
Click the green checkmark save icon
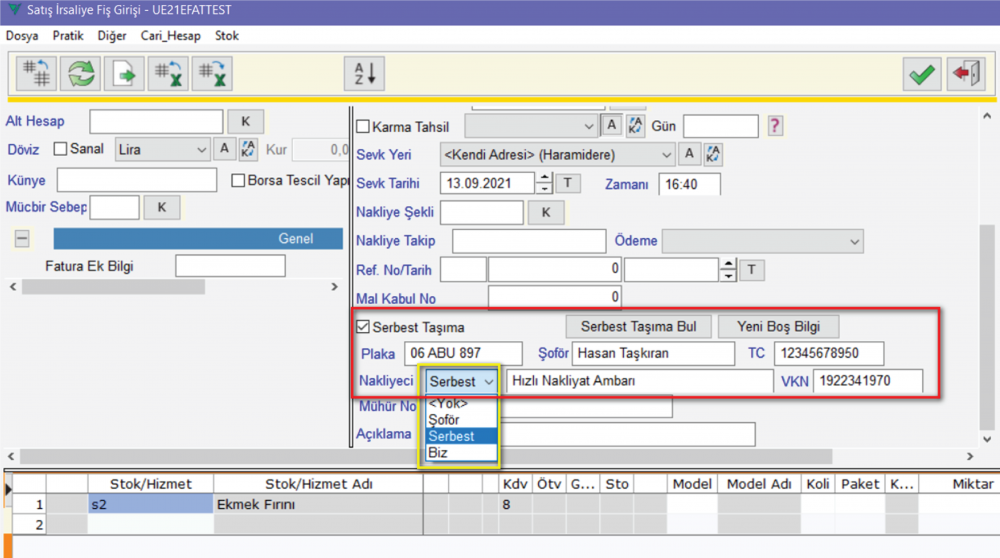click(x=921, y=74)
